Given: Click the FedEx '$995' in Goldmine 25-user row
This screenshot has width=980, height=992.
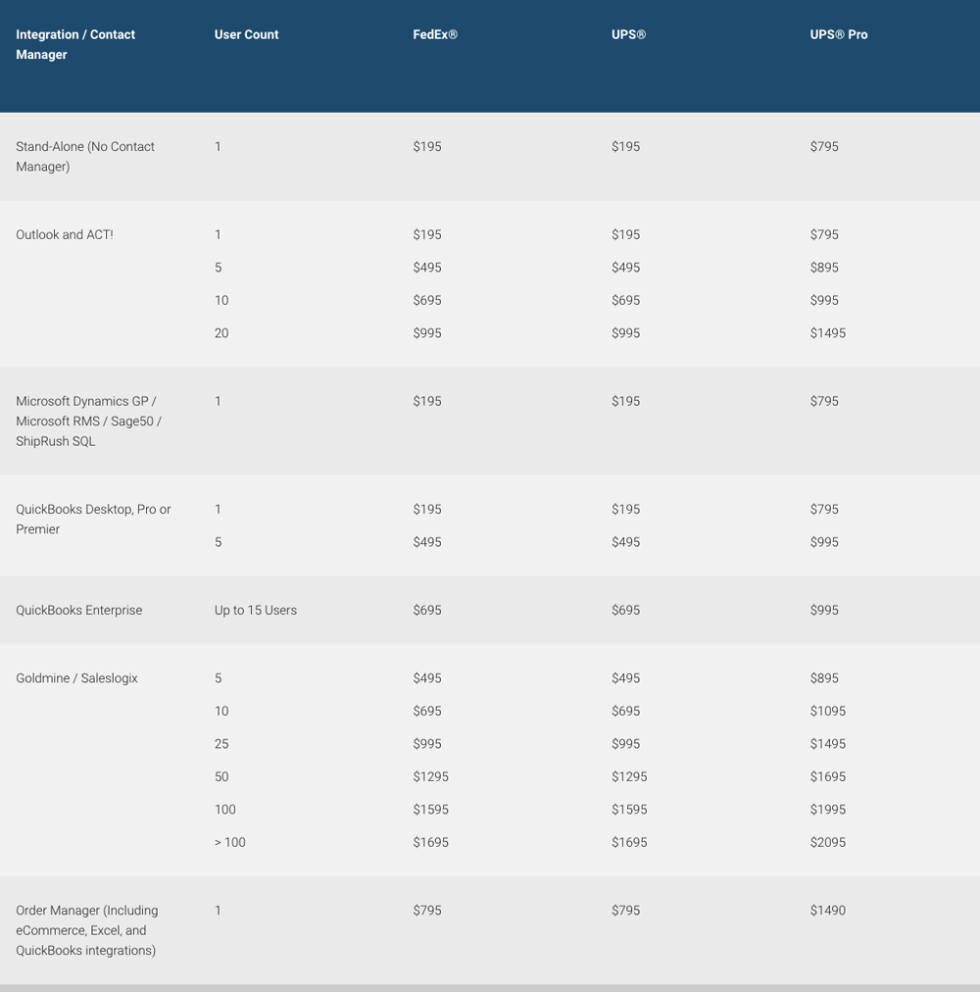Looking at the screenshot, I should 427,744.
